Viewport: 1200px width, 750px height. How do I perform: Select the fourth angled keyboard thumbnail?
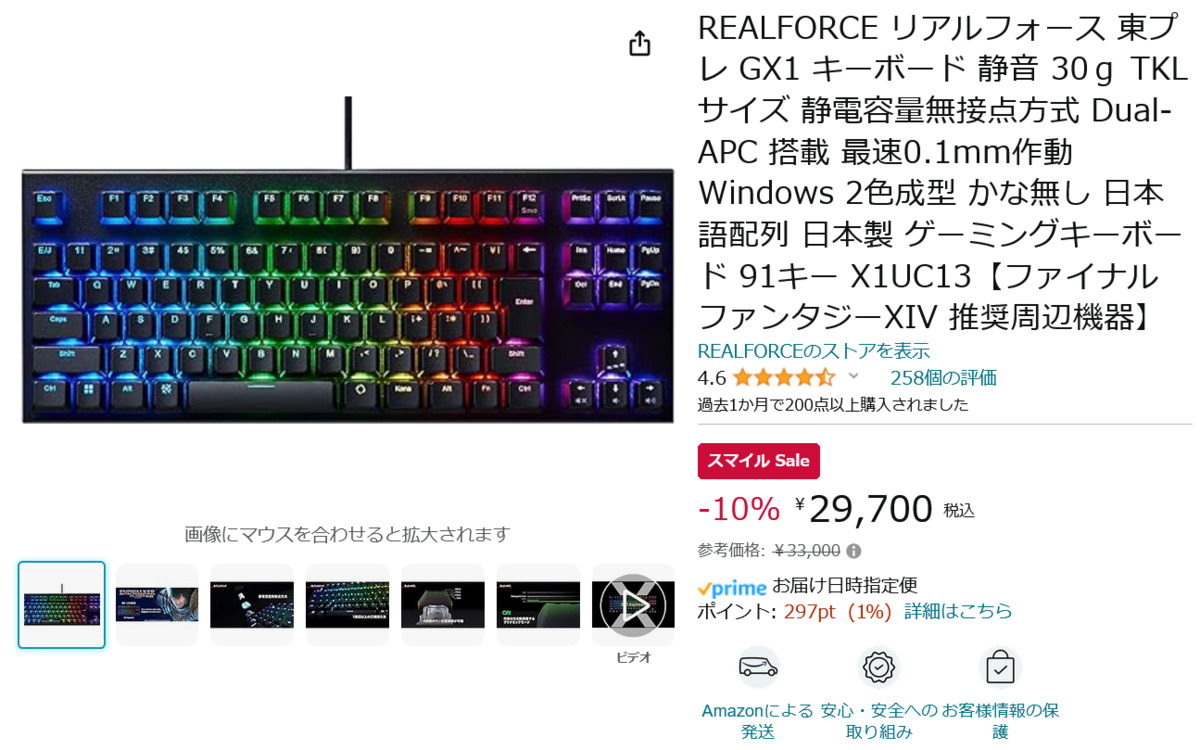click(347, 605)
